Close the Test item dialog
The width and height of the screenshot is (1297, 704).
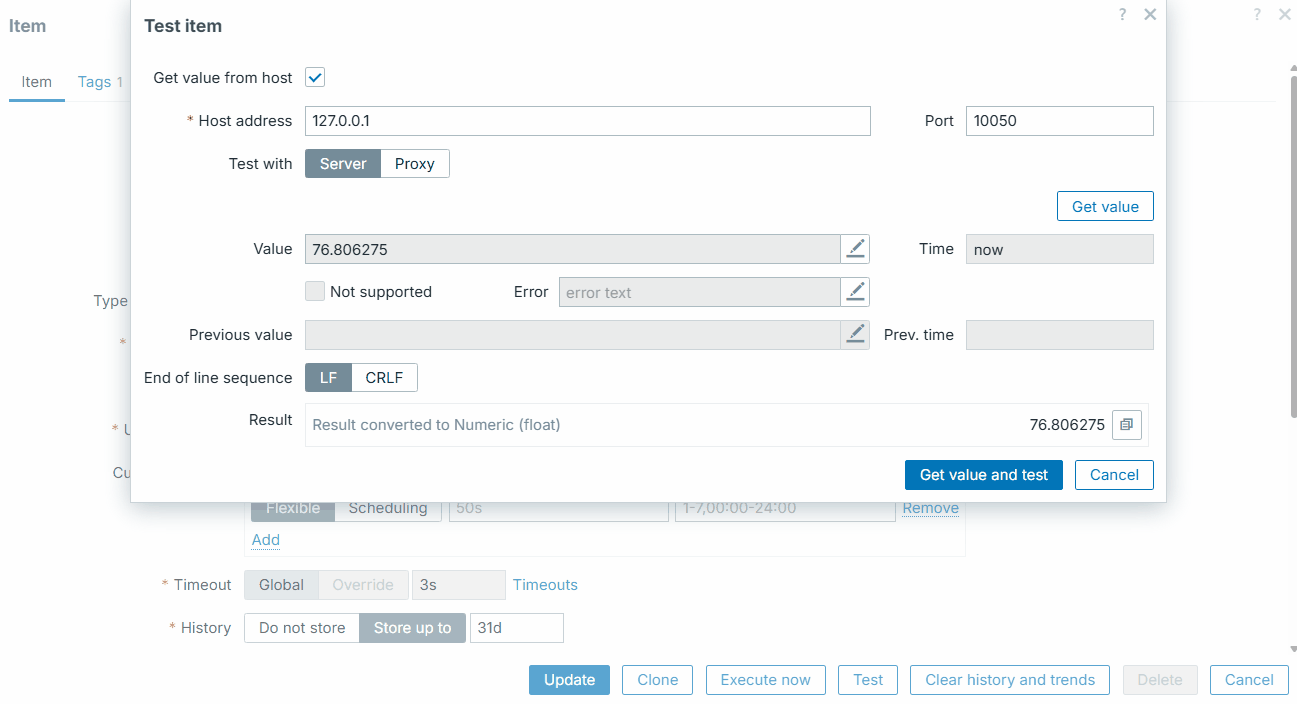(x=1150, y=15)
